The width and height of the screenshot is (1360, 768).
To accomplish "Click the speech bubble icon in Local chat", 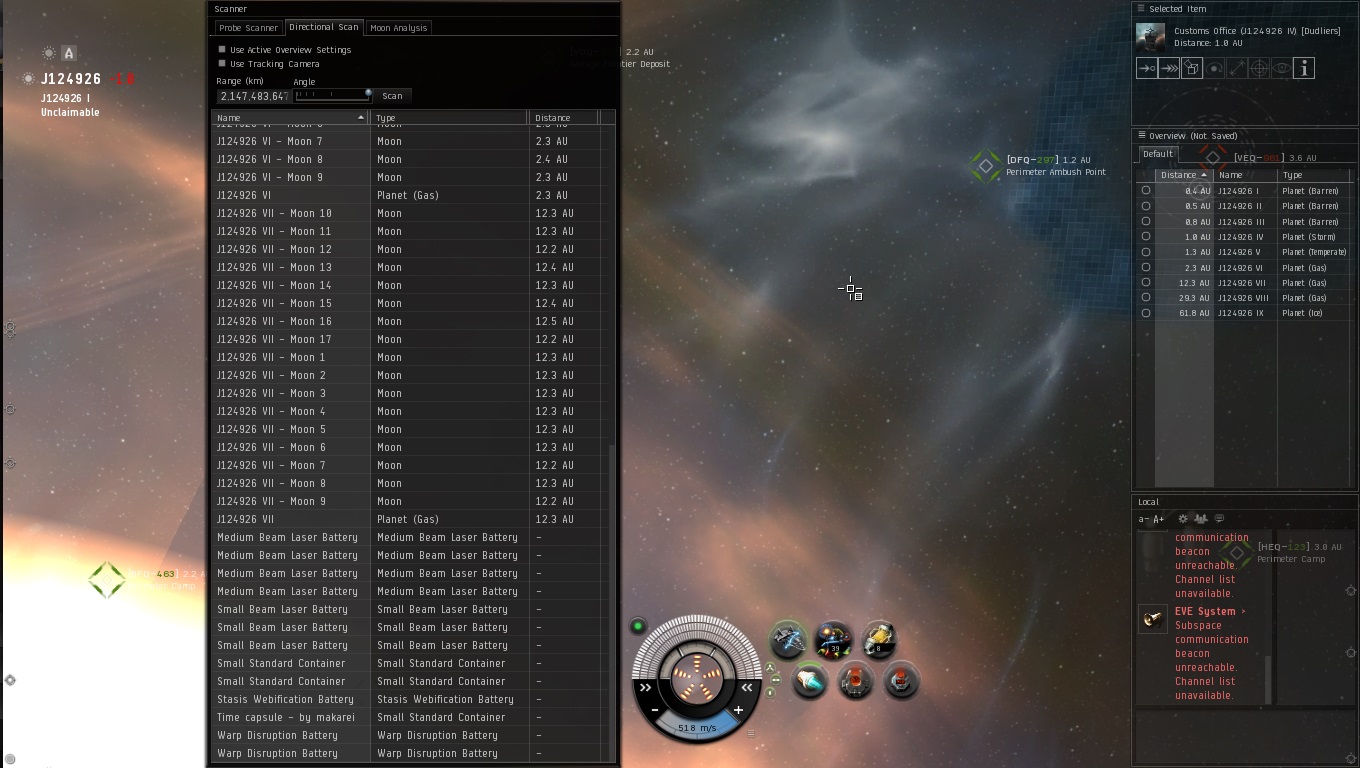I will point(1219,519).
